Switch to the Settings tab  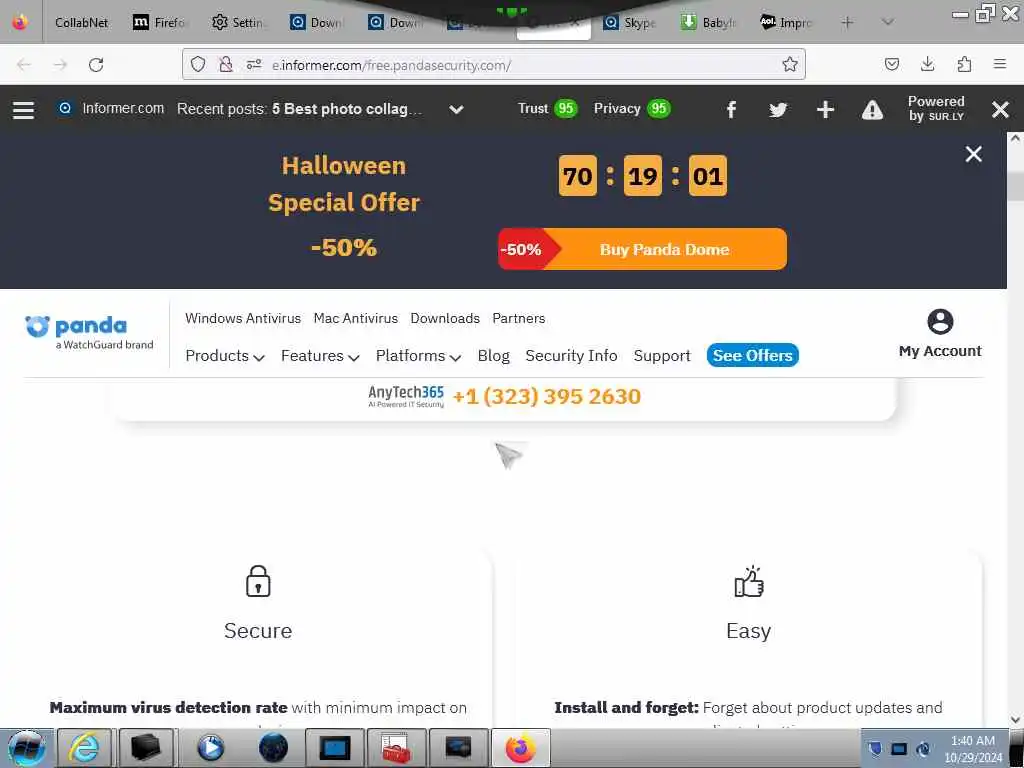238,22
